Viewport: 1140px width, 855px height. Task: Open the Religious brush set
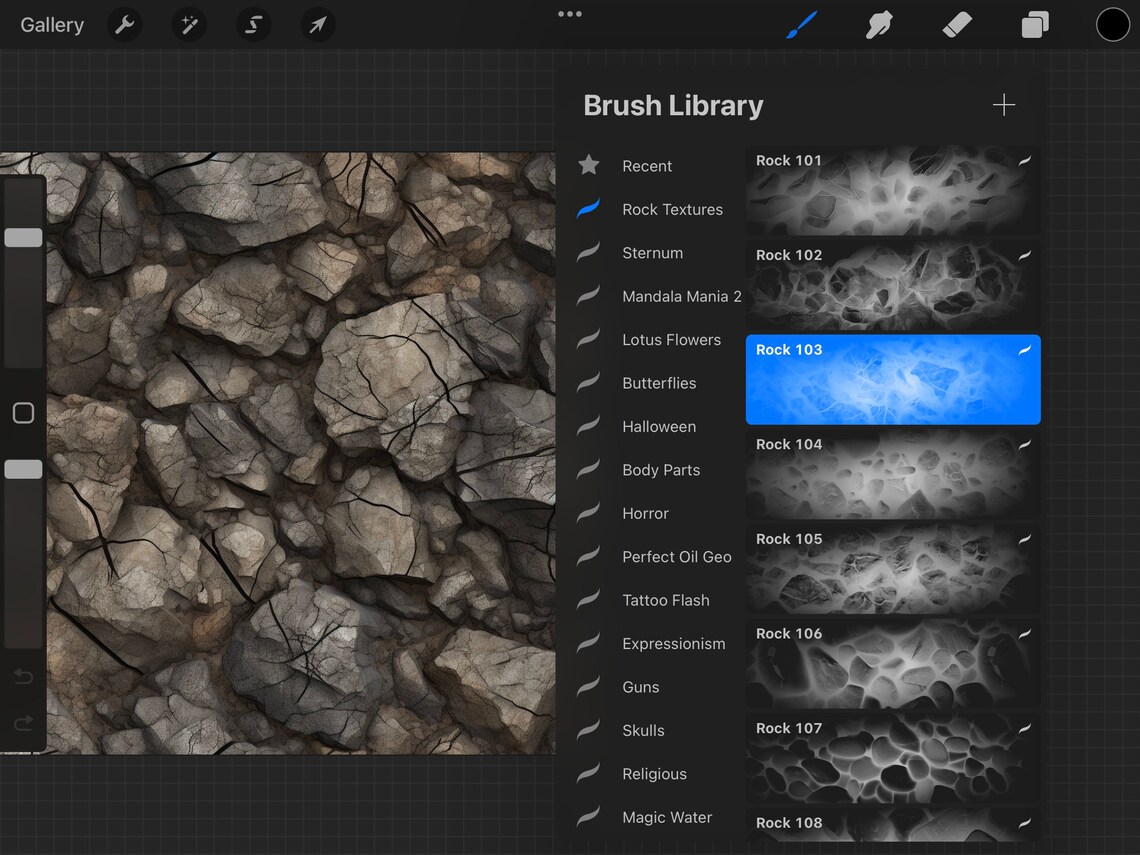[x=654, y=774]
